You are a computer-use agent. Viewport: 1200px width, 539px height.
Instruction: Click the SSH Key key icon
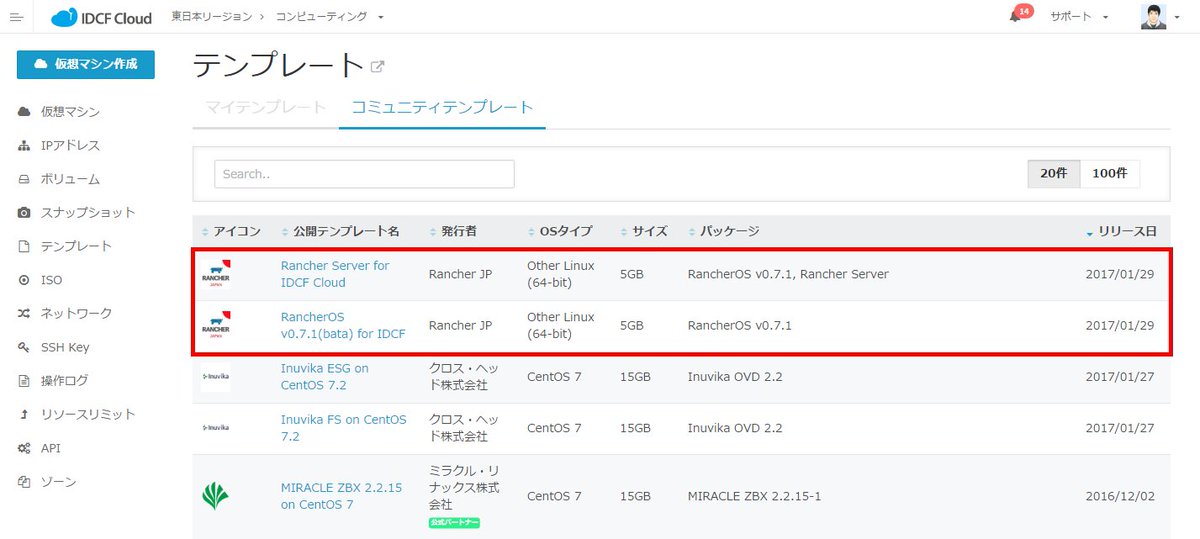(x=24, y=348)
